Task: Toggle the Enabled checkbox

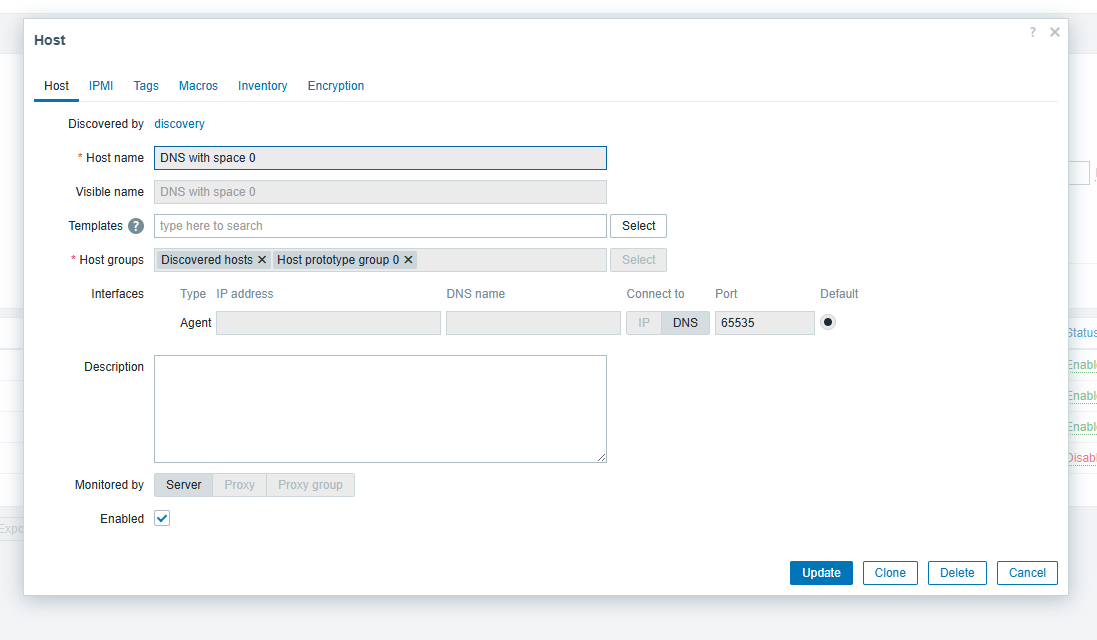Action: click(162, 518)
